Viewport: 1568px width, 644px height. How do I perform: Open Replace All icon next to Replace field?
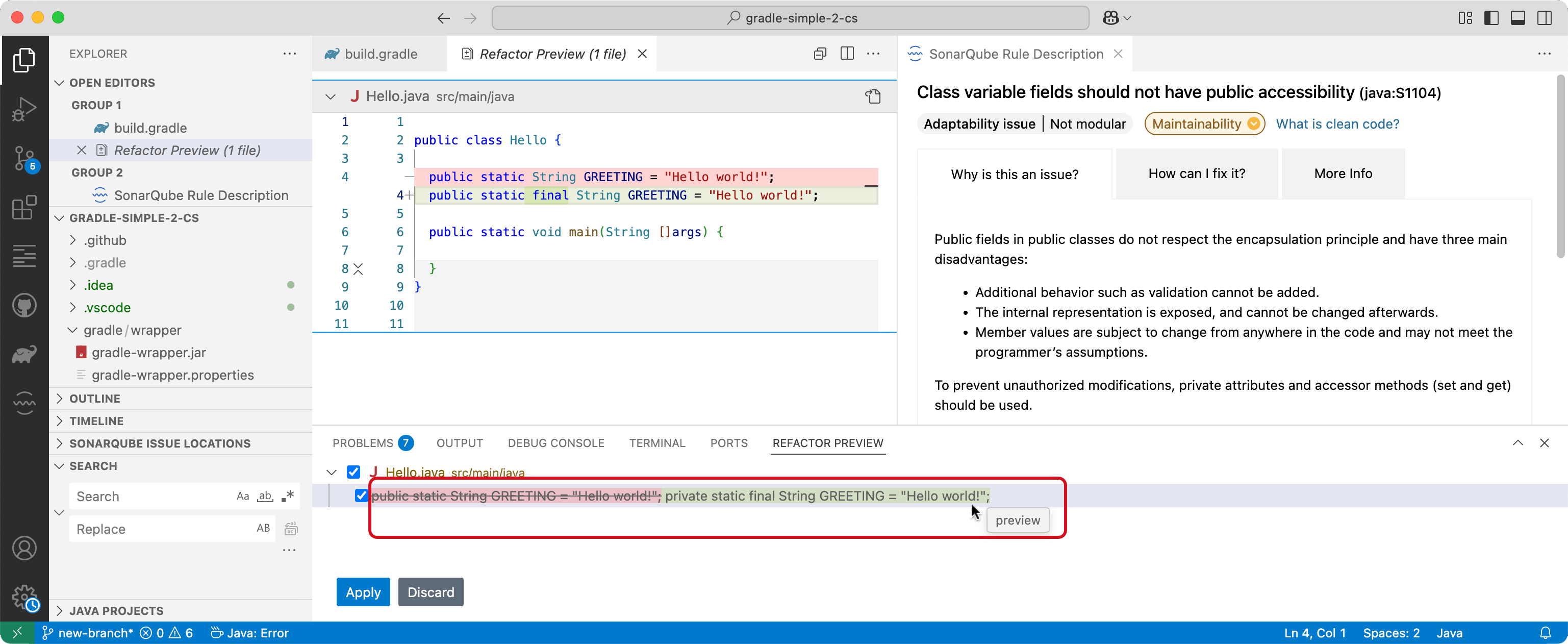pyautogui.click(x=291, y=528)
